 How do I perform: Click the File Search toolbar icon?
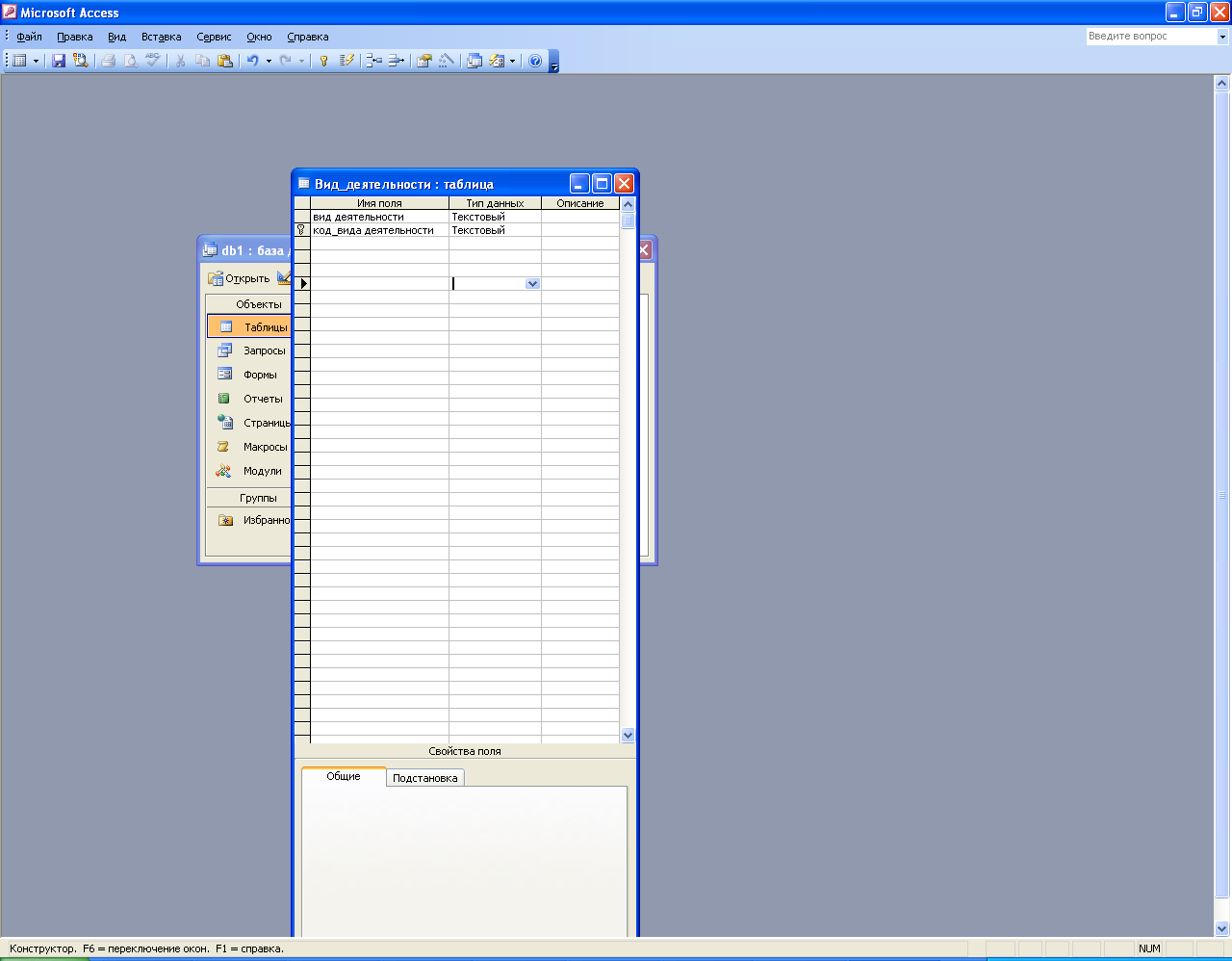(81, 61)
